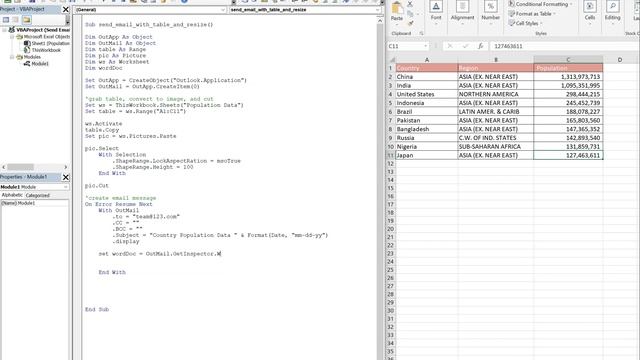
Task: Click the 1,313,973,713 population cell
Action: tap(568, 77)
